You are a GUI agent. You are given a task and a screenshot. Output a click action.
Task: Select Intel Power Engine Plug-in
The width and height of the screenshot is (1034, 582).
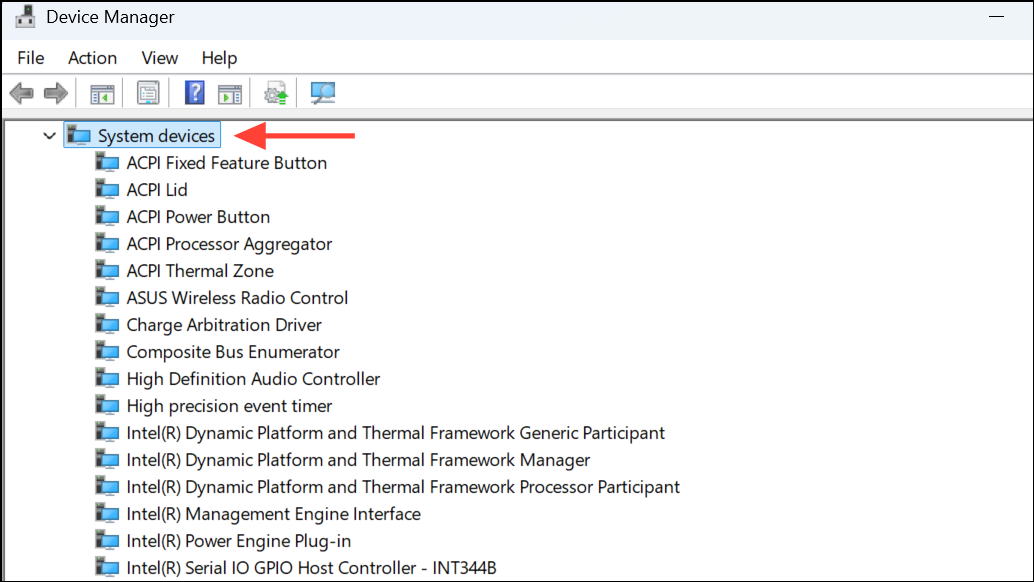239,541
